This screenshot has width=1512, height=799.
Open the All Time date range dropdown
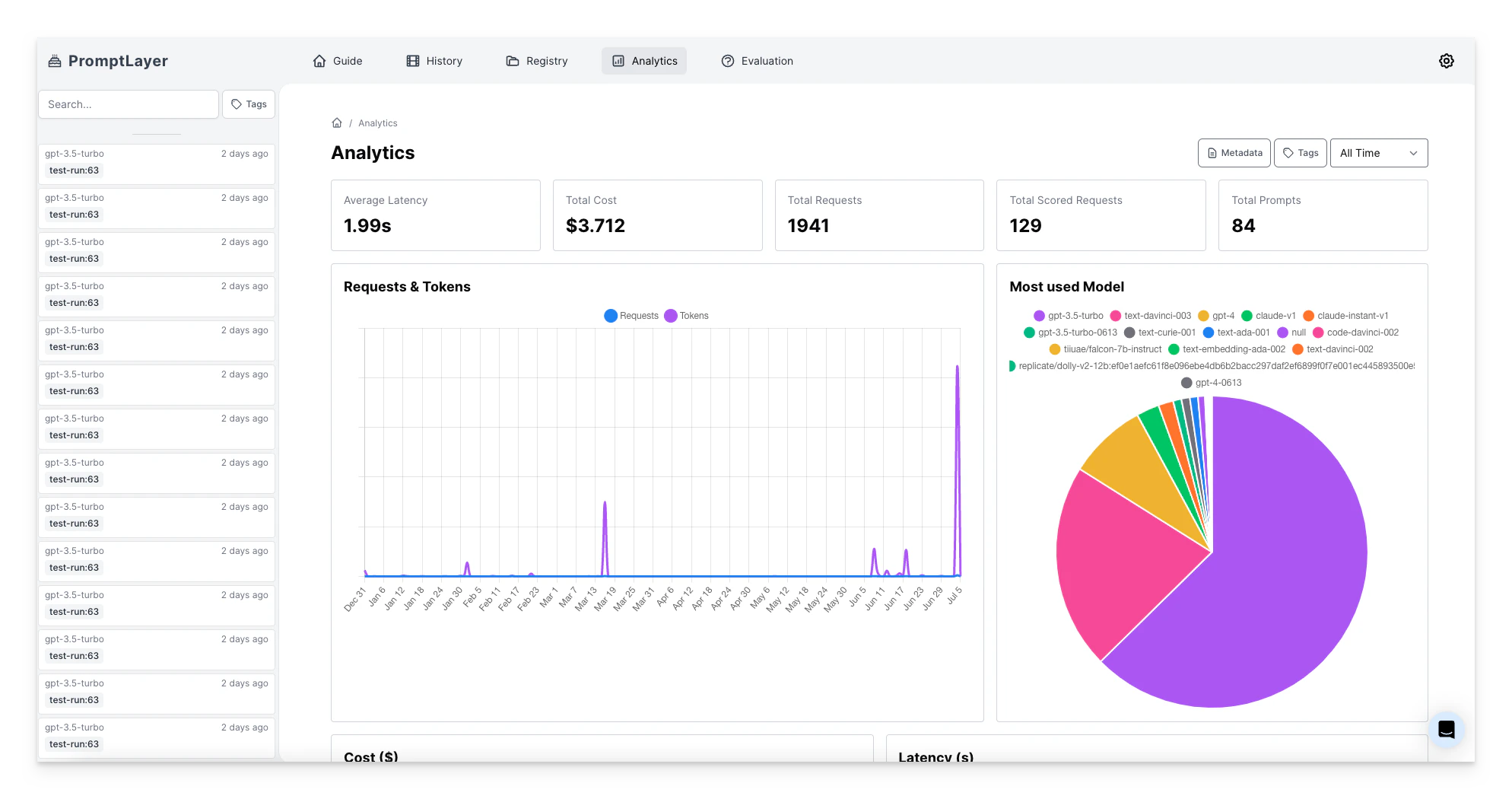pos(1378,153)
